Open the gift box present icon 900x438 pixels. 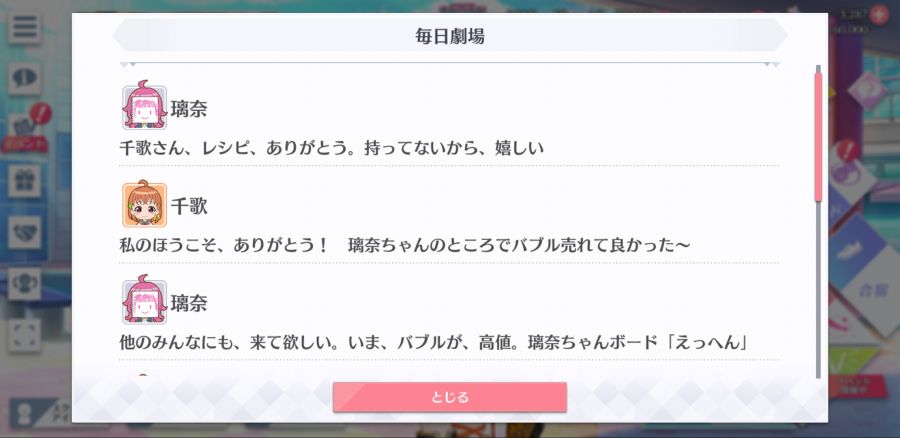(x=24, y=181)
